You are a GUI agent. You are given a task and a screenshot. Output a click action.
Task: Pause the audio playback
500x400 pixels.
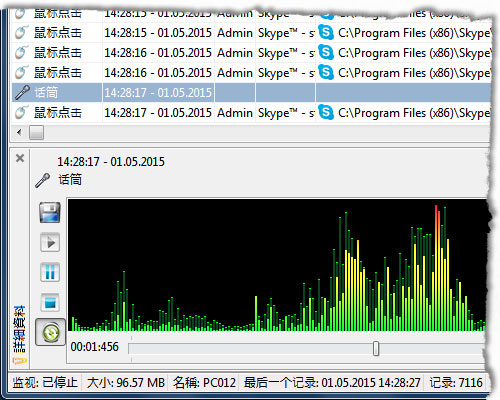pyautogui.click(x=50, y=272)
